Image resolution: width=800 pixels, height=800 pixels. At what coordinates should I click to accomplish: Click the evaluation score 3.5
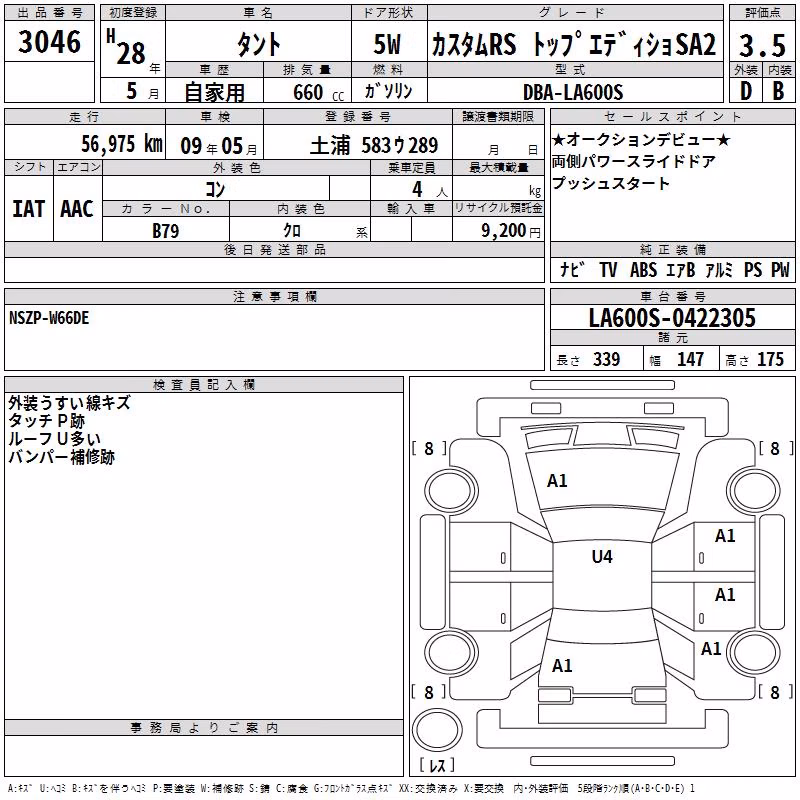coord(762,45)
